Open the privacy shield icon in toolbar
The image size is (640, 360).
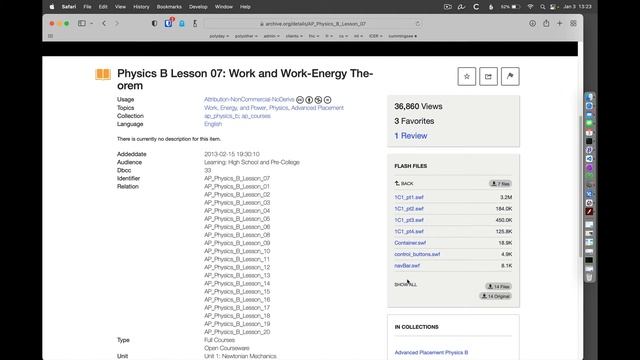(x=154, y=24)
